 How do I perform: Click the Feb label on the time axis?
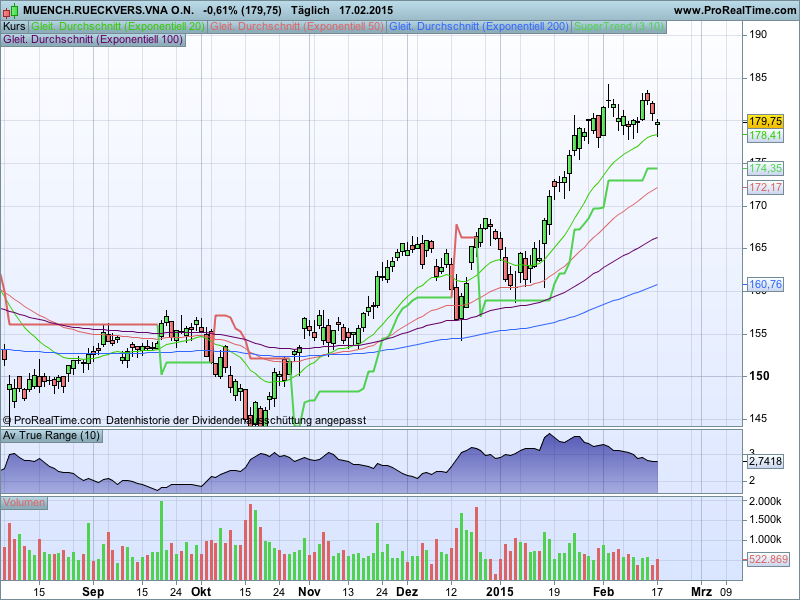(603, 592)
